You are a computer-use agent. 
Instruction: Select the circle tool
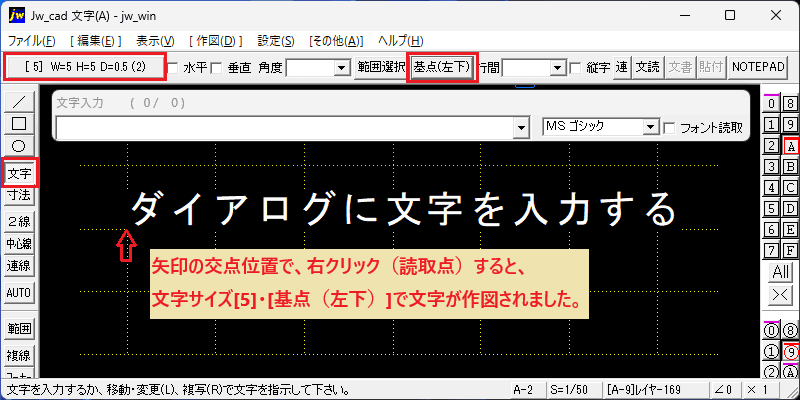click(19, 145)
